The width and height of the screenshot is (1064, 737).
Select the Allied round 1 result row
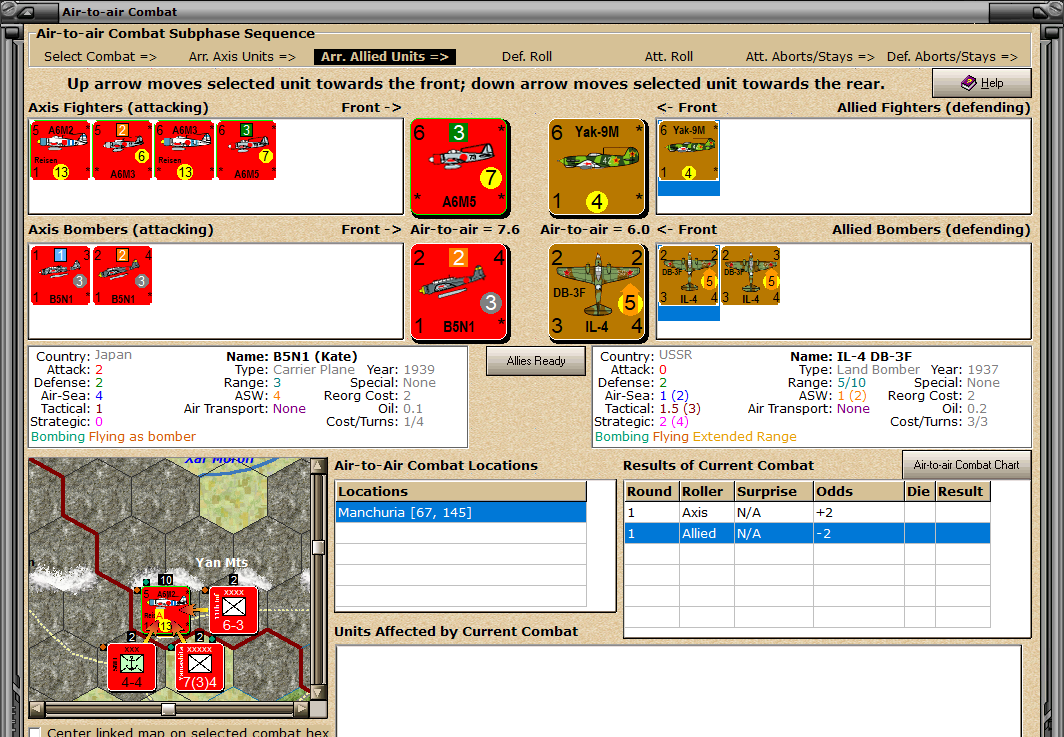coord(807,533)
